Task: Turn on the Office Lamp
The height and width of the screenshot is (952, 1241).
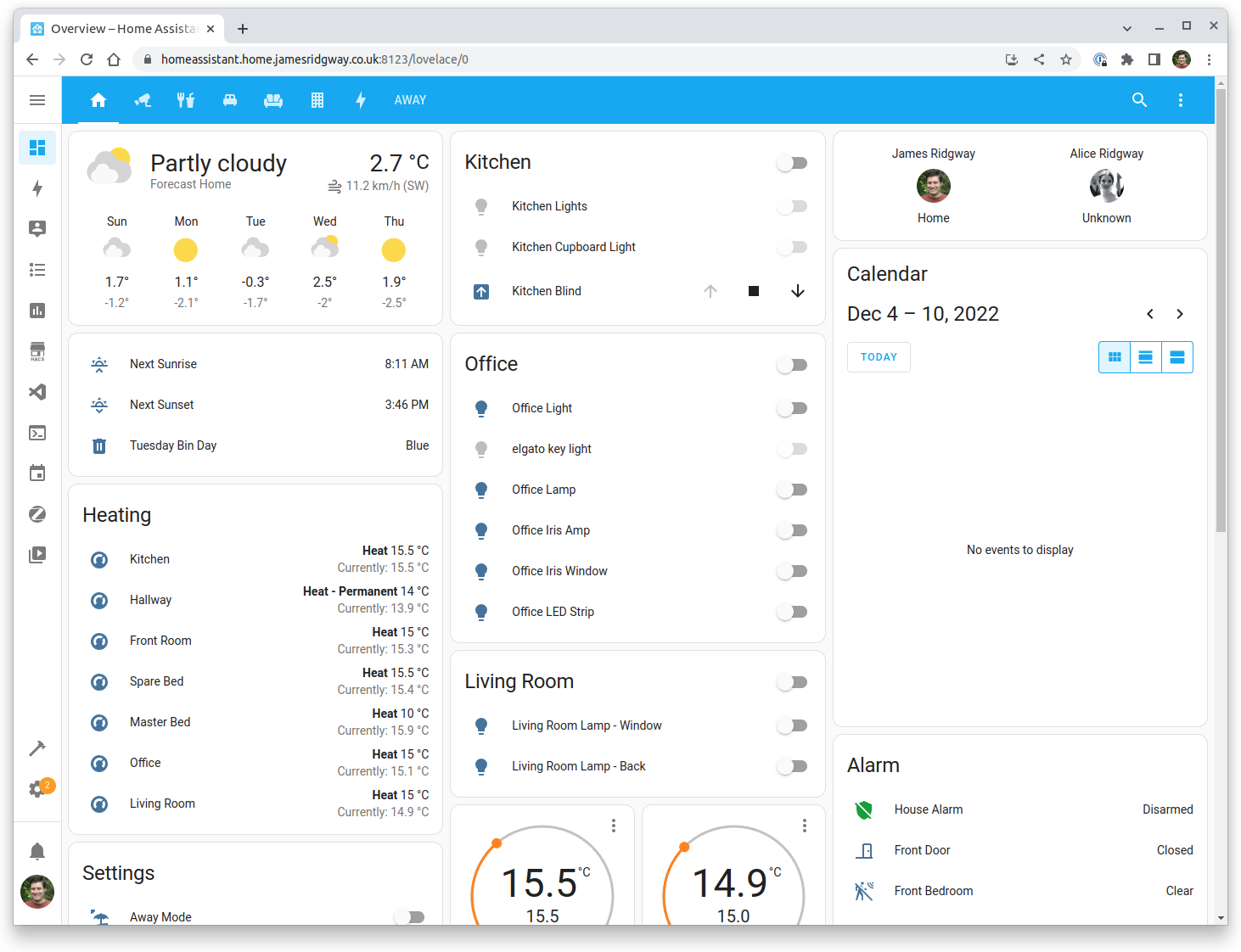Action: pos(791,490)
